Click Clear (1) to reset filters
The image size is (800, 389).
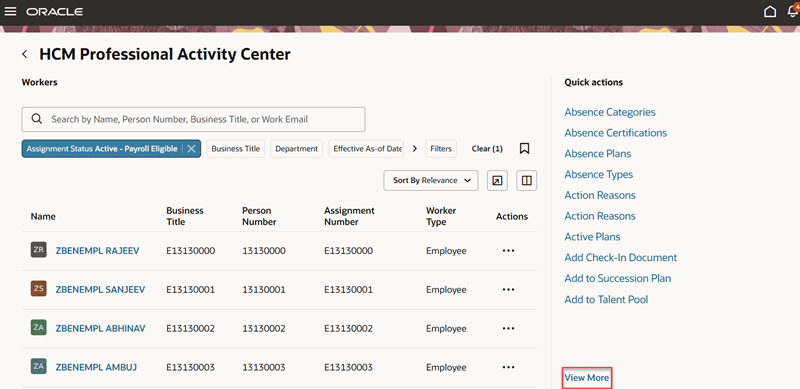[487, 149]
